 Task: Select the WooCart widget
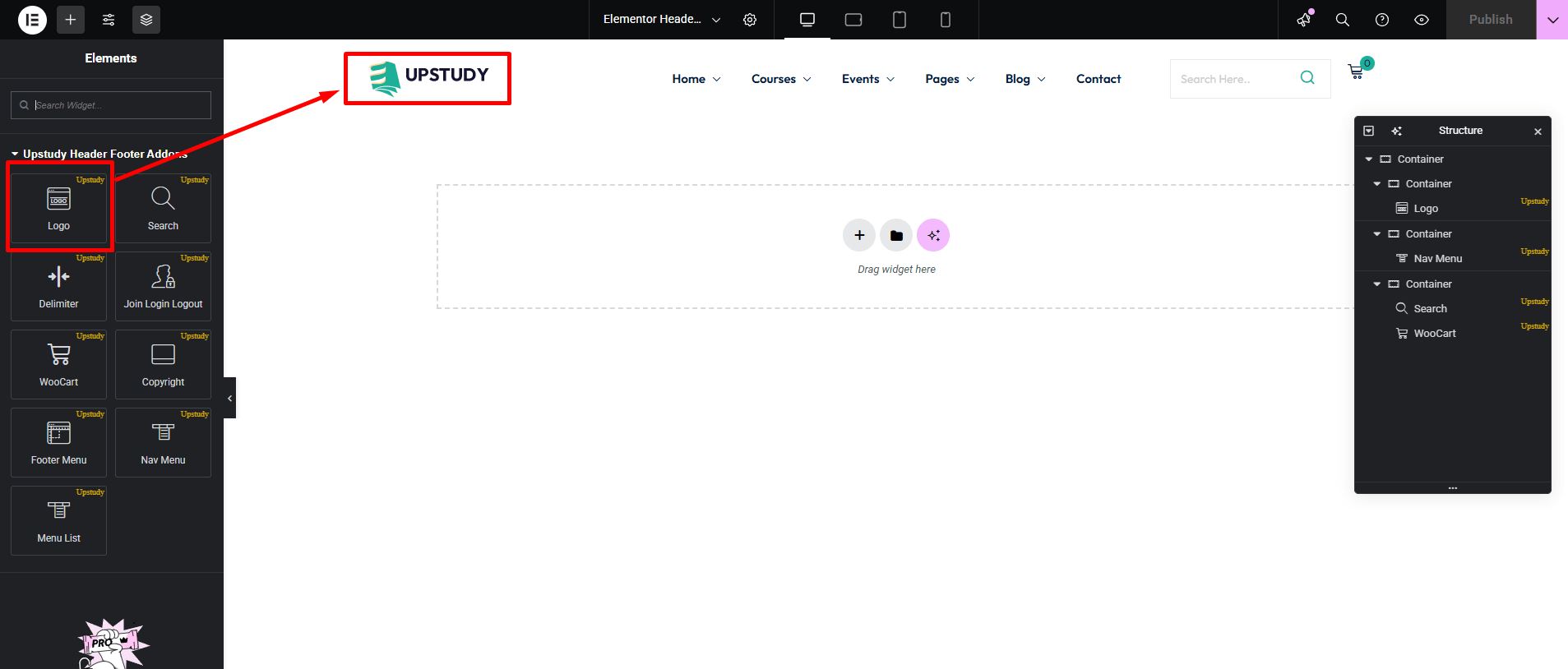click(x=58, y=364)
